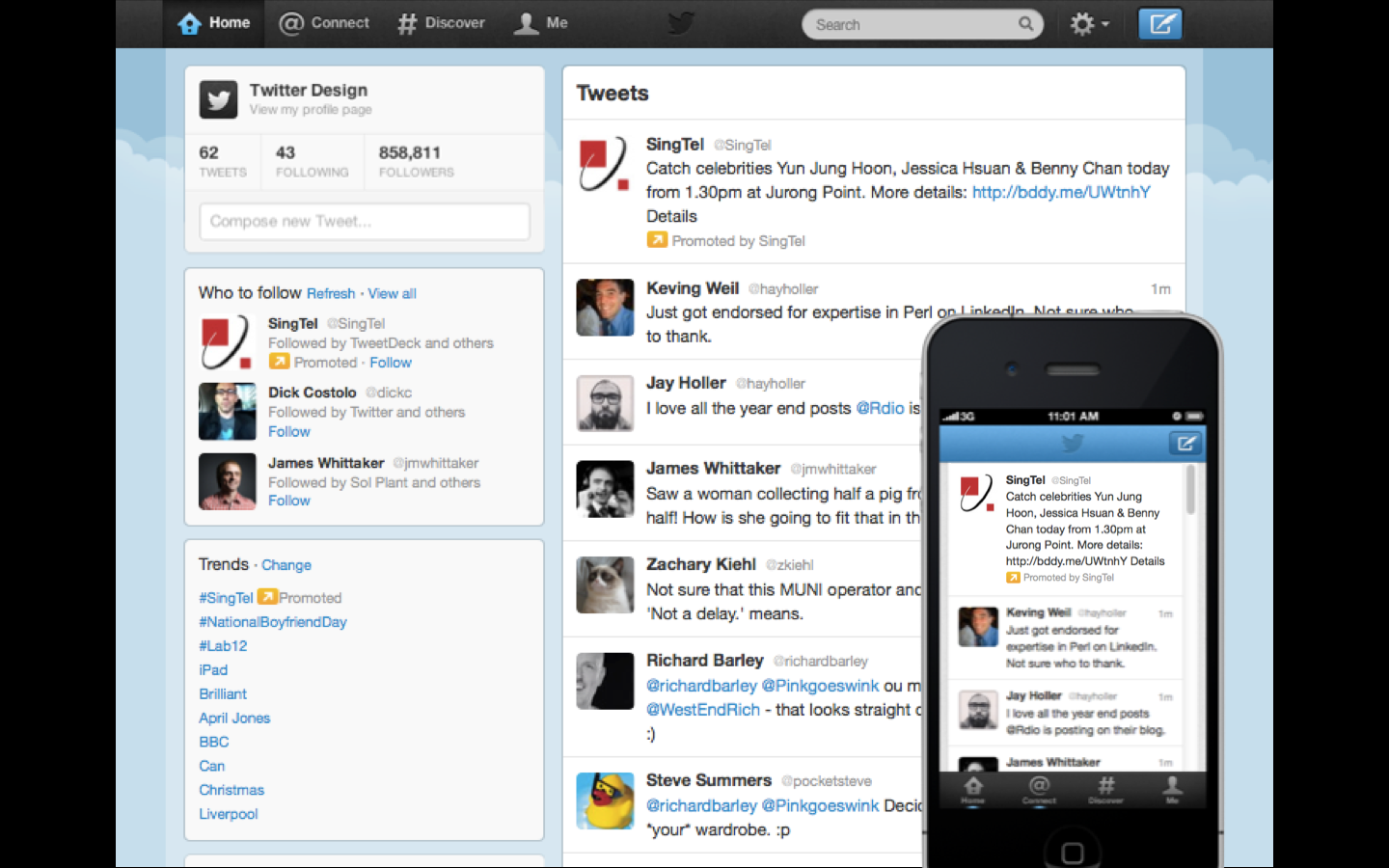Click the Promoted by SingTel arrow icon in timeline
The height and width of the screenshot is (868, 1389).
click(657, 240)
